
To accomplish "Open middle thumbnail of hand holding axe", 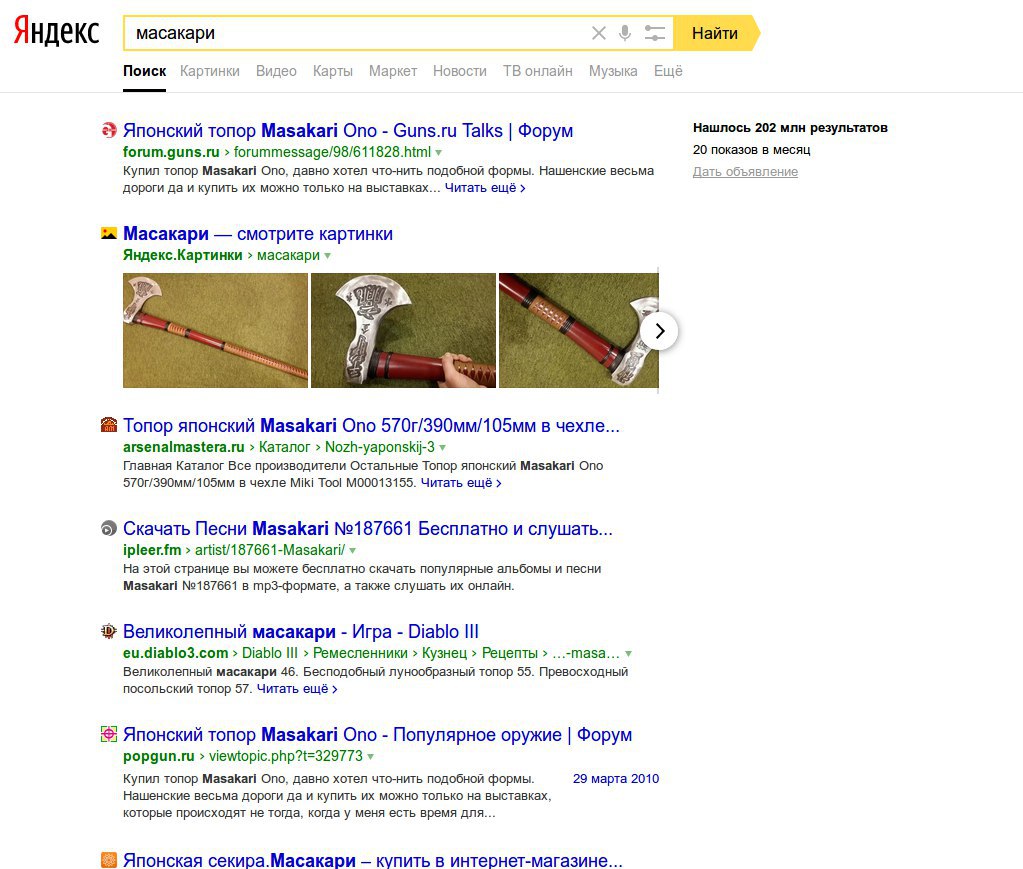I will pos(403,330).
